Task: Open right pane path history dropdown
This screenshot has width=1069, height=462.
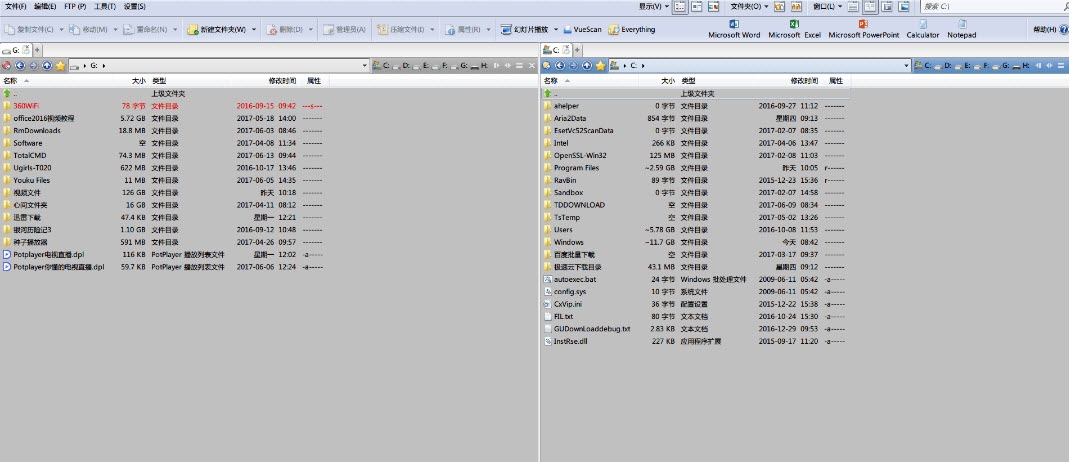Action: [907, 66]
